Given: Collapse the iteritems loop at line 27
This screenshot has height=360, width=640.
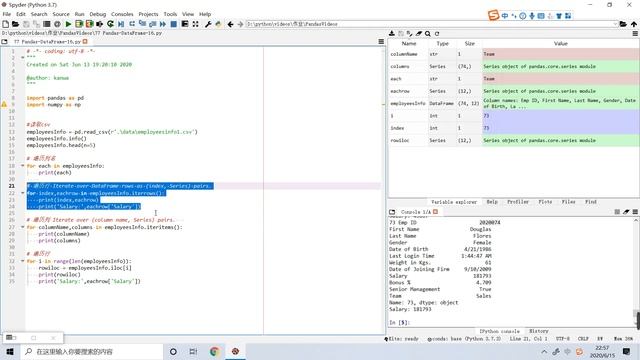Looking at the screenshot, I should [x=23, y=227].
